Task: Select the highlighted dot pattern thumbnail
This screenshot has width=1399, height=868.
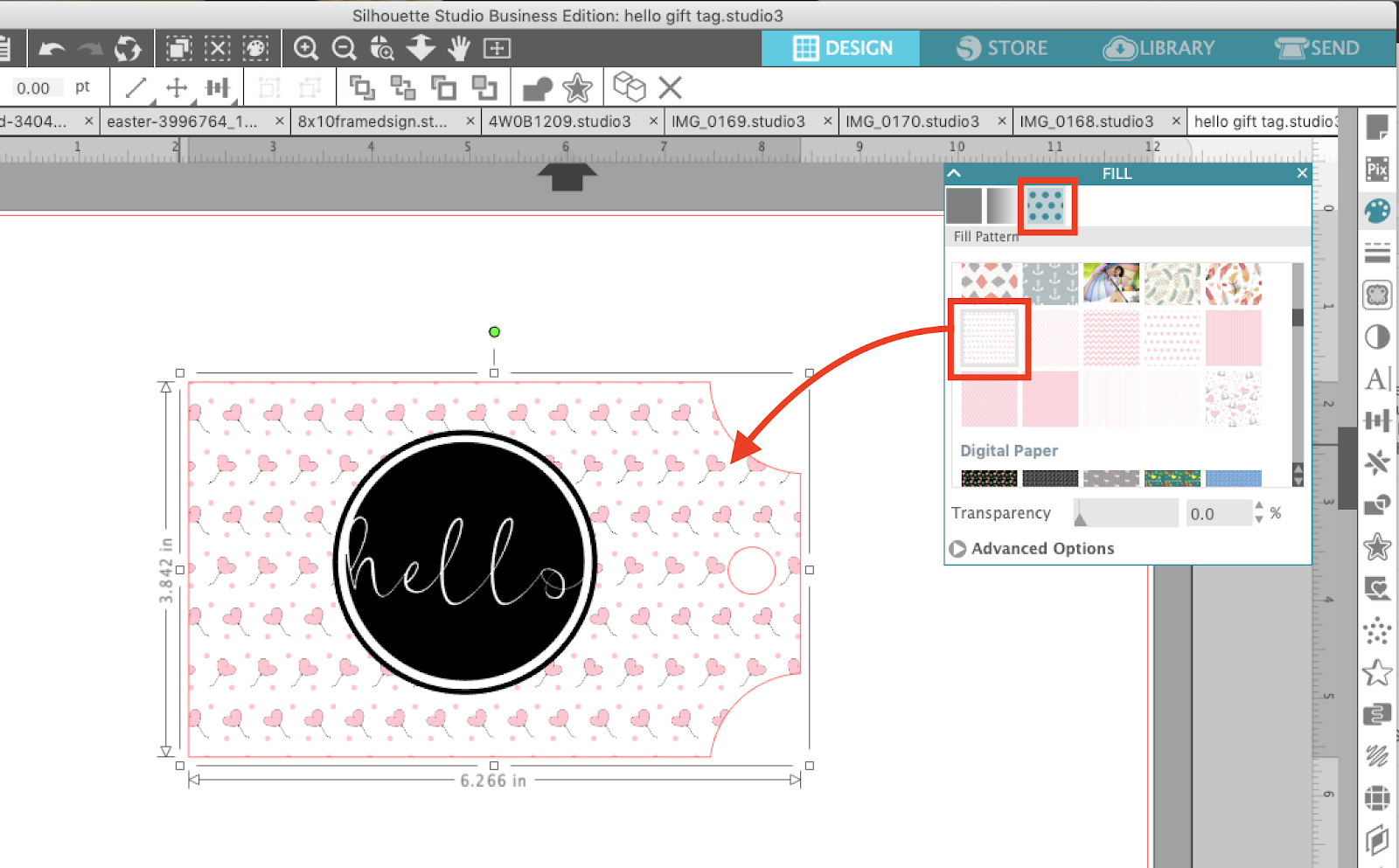Action: tap(988, 338)
